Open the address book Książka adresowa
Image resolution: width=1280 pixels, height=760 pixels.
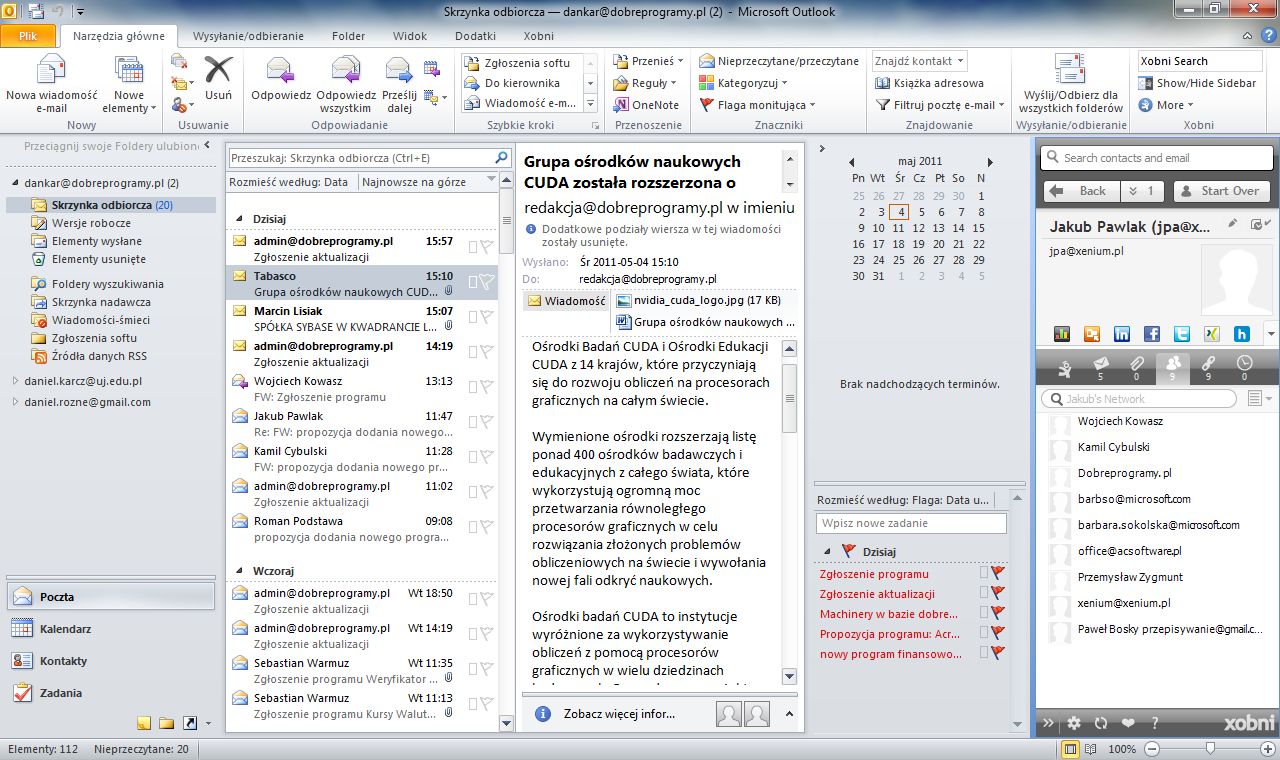tap(929, 83)
